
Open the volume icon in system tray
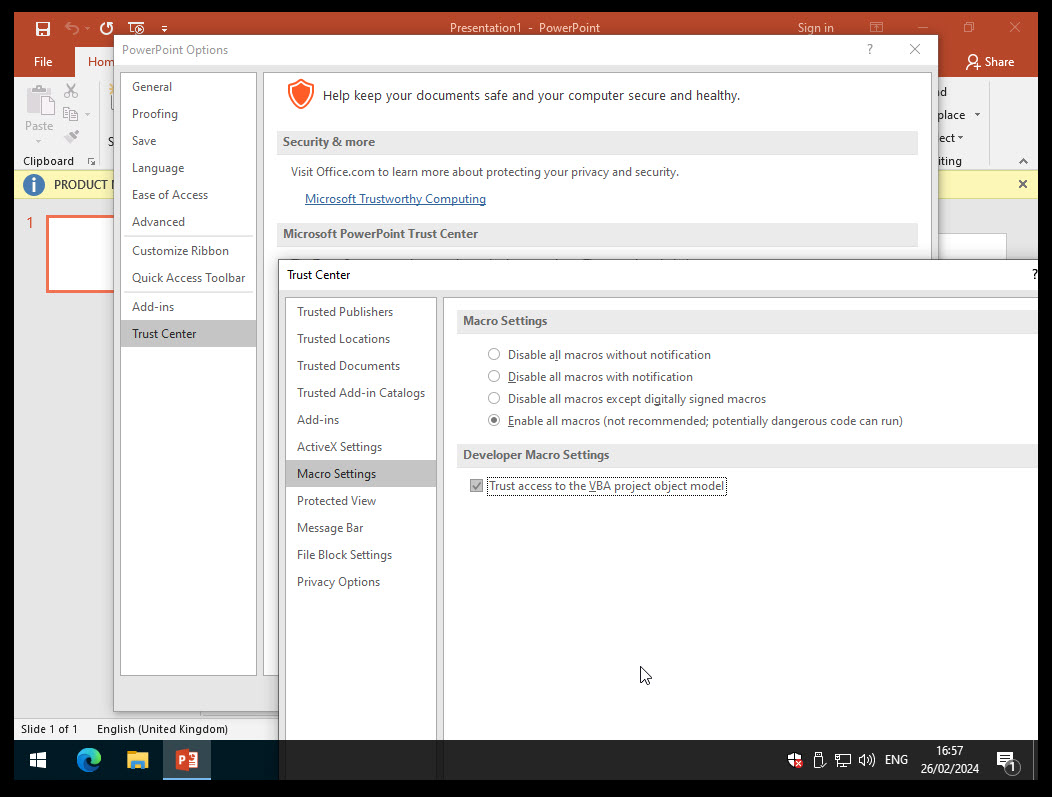pyautogui.click(x=866, y=760)
